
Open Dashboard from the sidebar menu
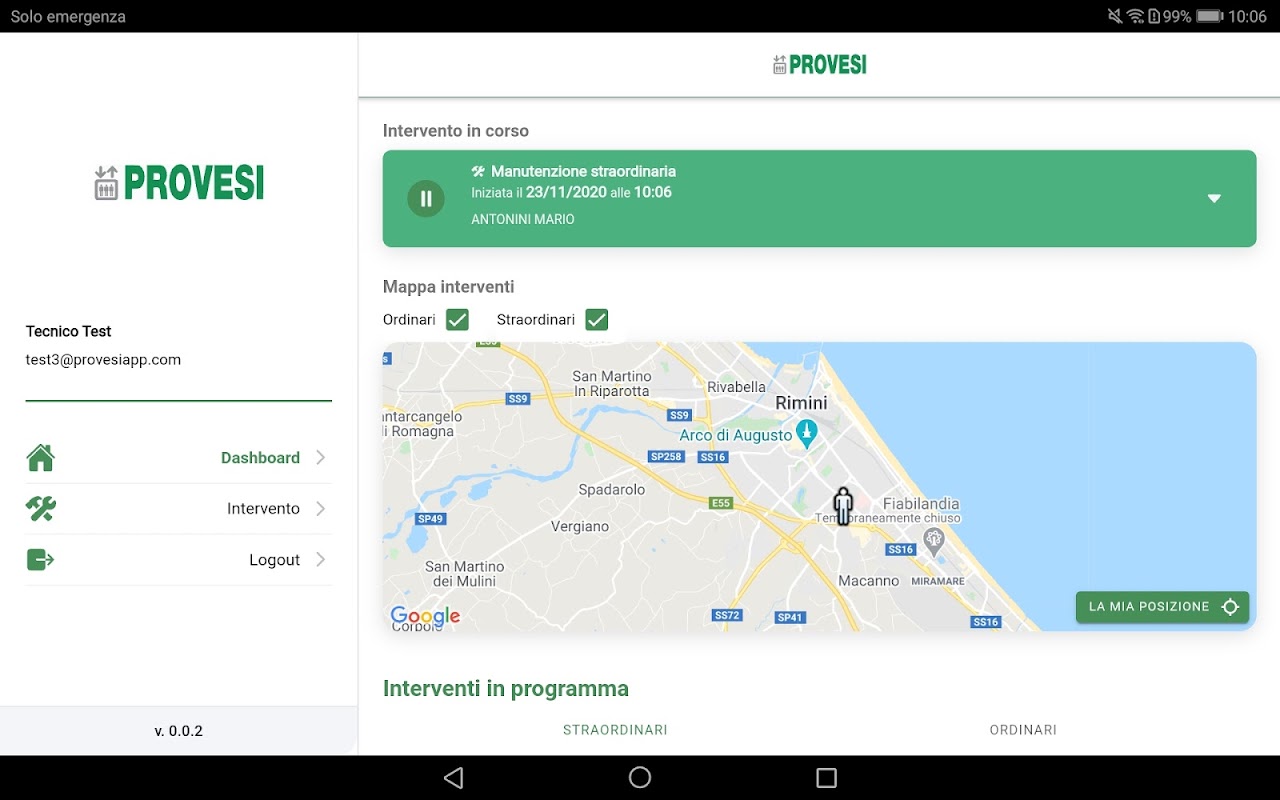pos(178,458)
